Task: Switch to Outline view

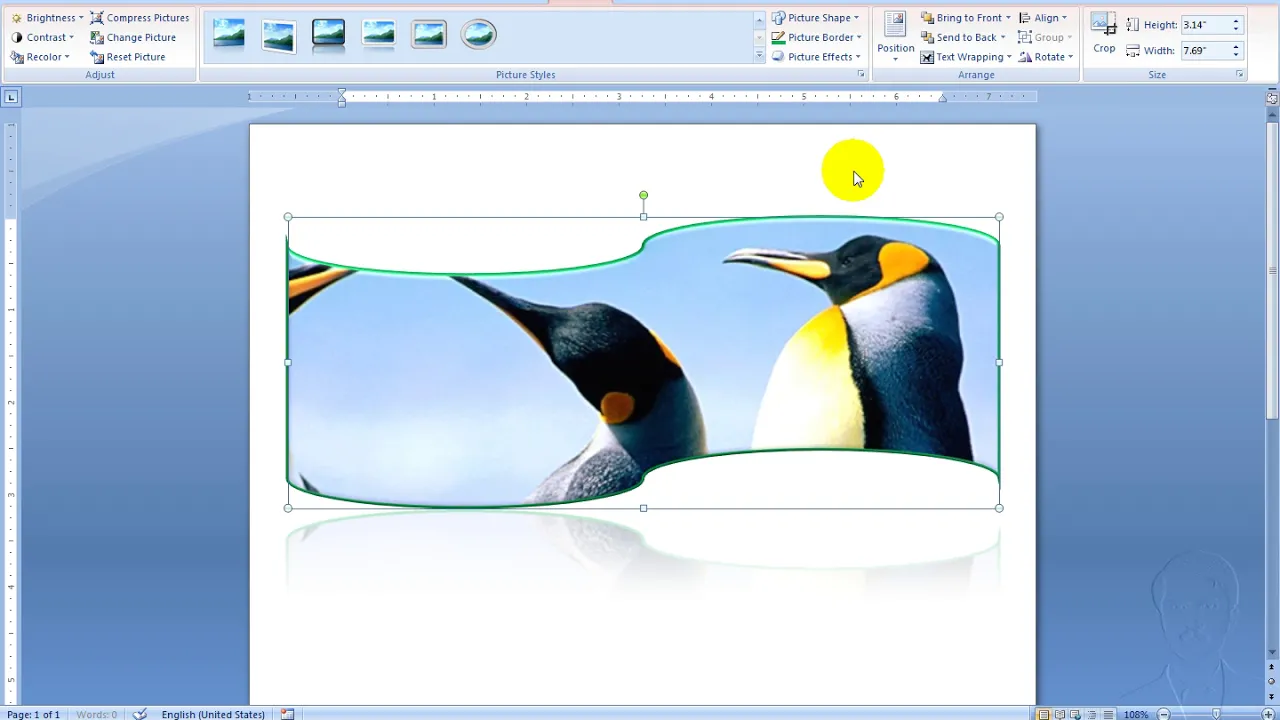Action: [x=1092, y=714]
